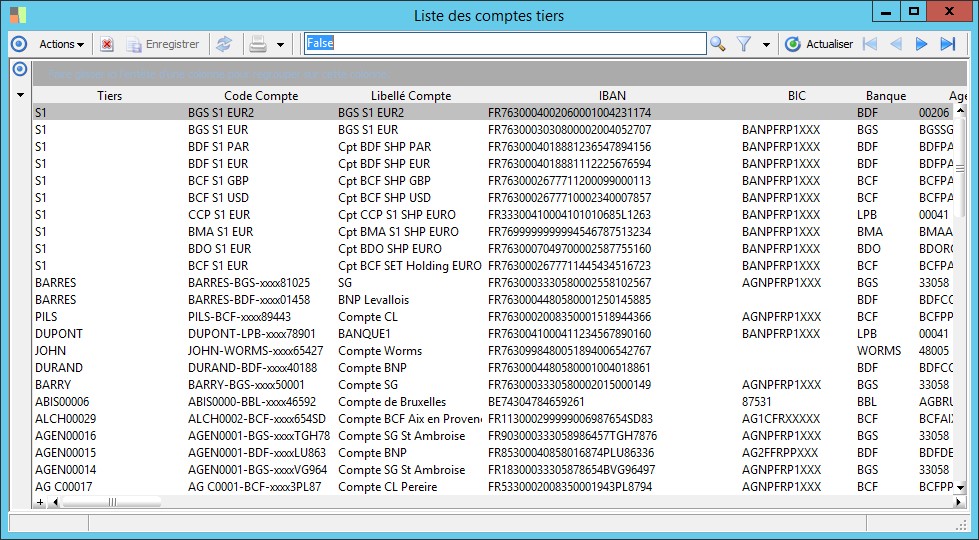
Task: Click the vertical scrollbar down arrow
Action: point(960,488)
